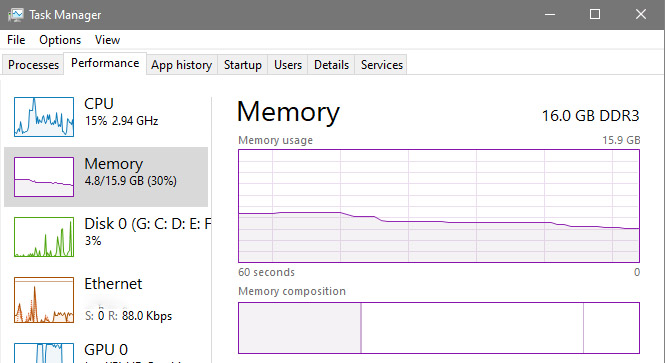Select the GPU 0 graph thumbnail
The image size is (665, 363).
point(44,353)
